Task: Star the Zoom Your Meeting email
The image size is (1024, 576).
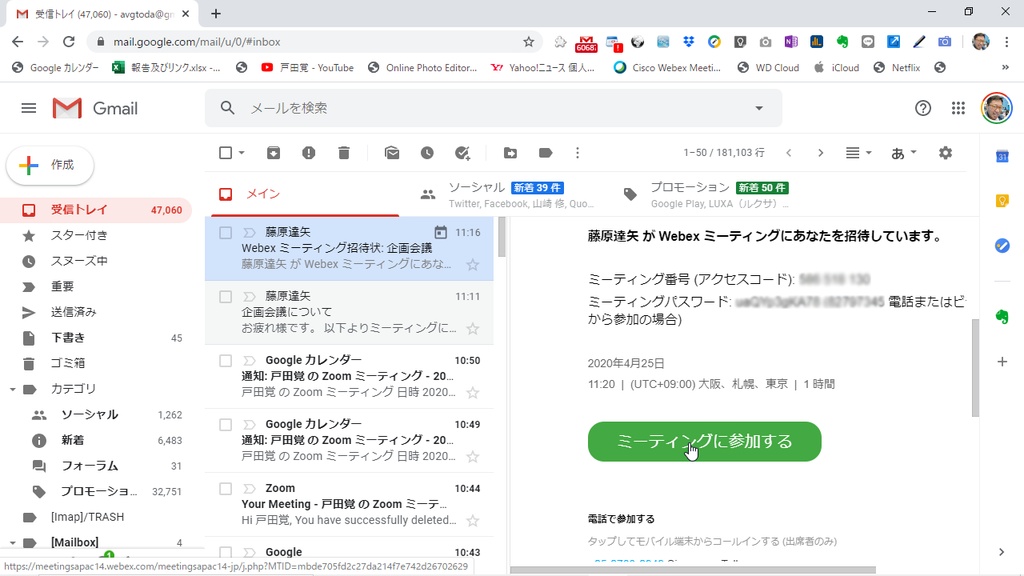Action: pyautogui.click(x=473, y=520)
